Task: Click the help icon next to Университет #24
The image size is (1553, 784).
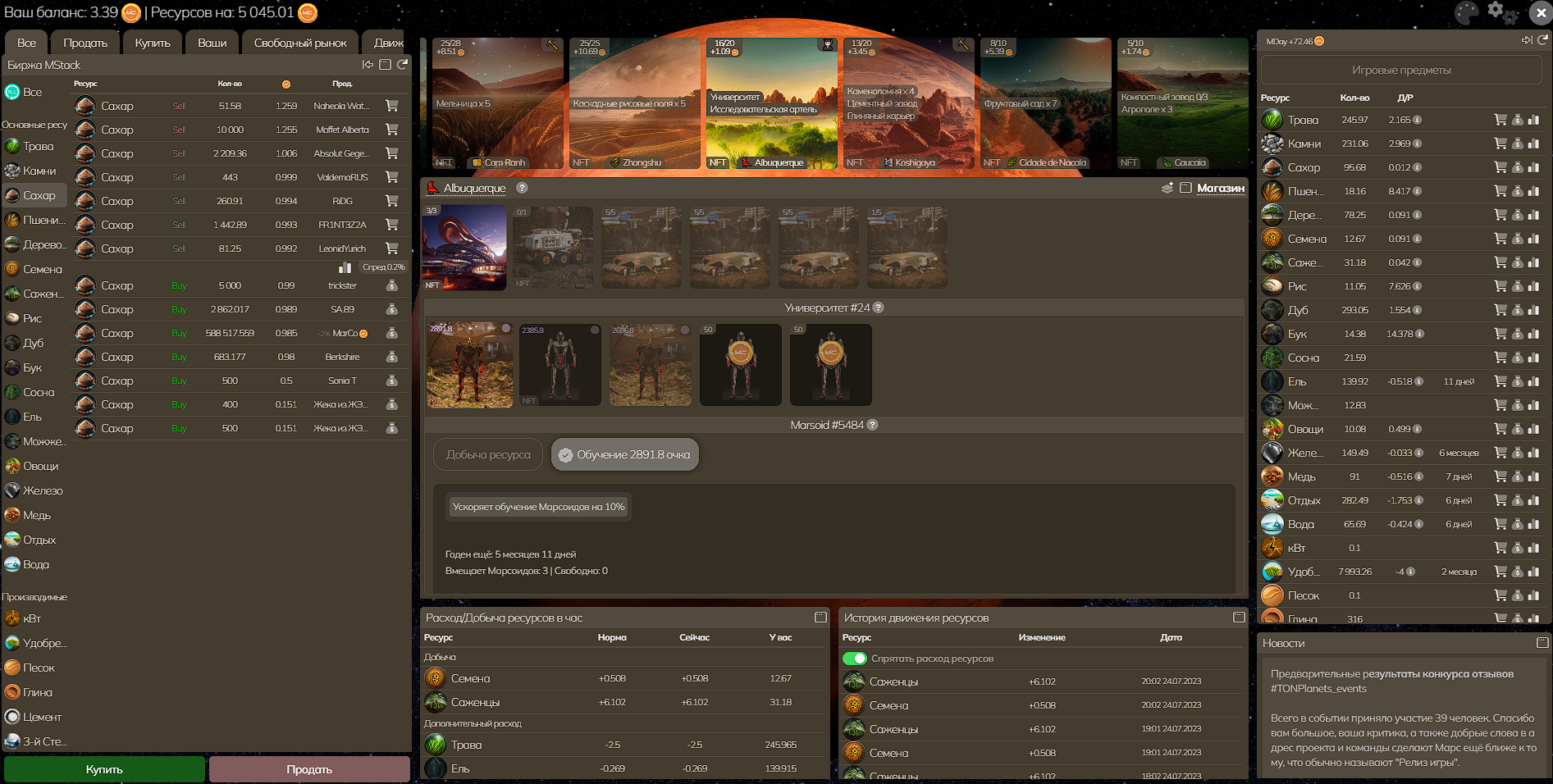Action: tap(878, 308)
